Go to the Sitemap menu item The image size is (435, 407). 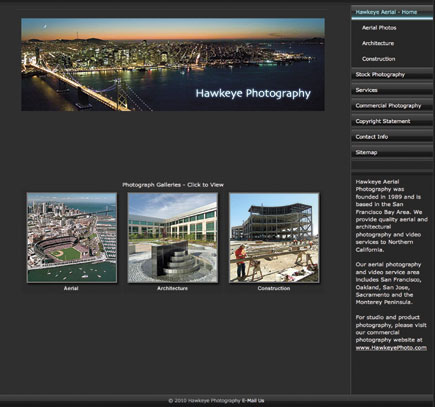tap(392, 153)
